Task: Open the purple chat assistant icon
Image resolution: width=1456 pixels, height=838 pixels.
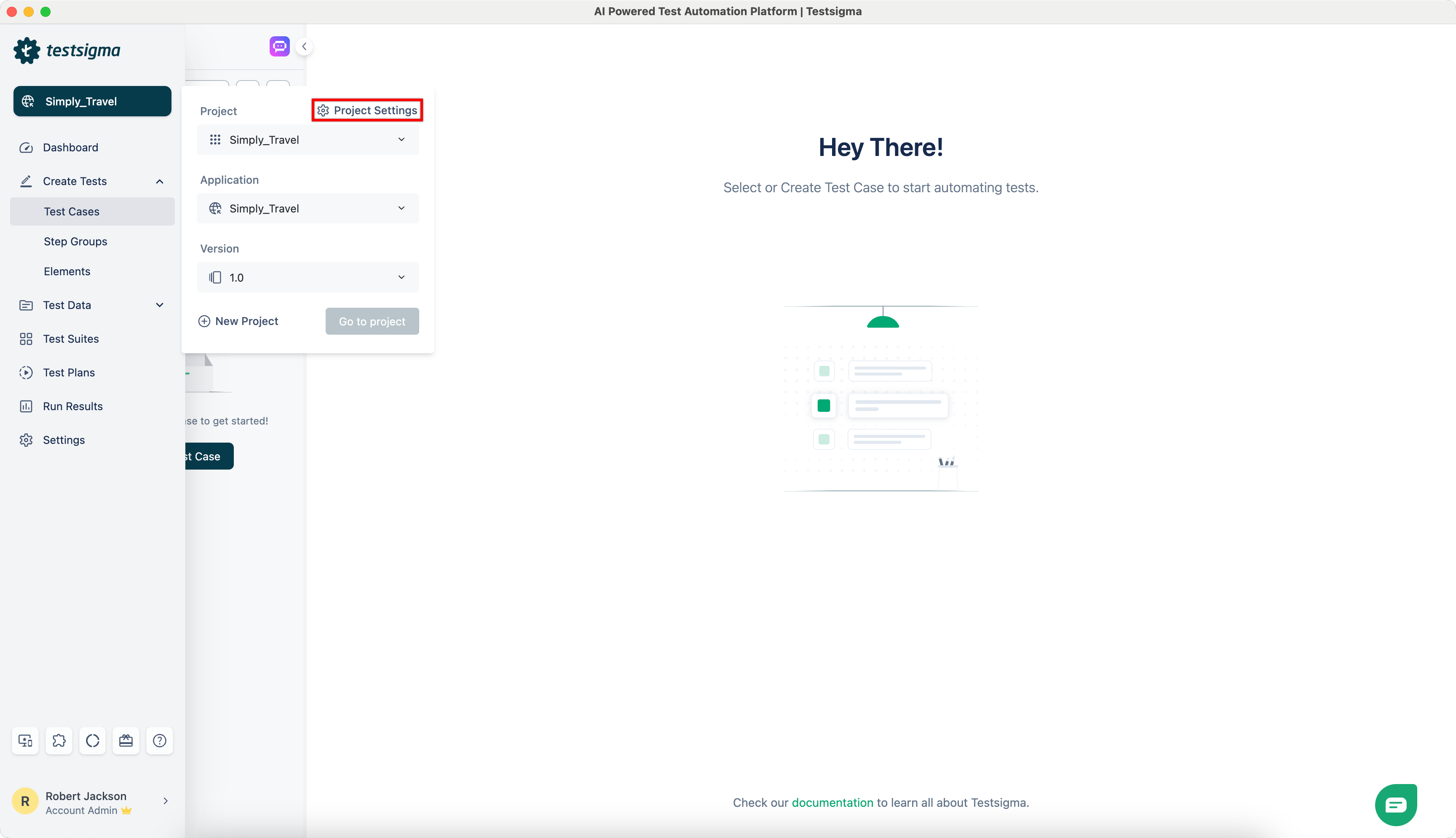Action: [279, 46]
